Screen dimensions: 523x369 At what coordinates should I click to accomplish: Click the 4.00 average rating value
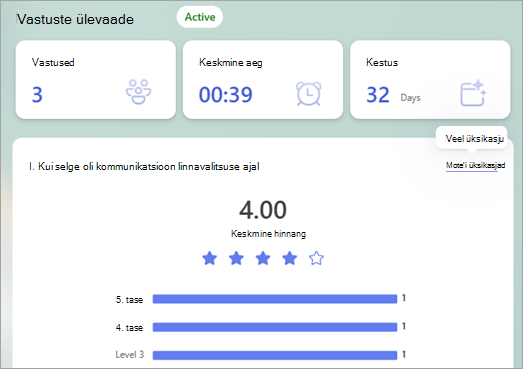point(263,210)
